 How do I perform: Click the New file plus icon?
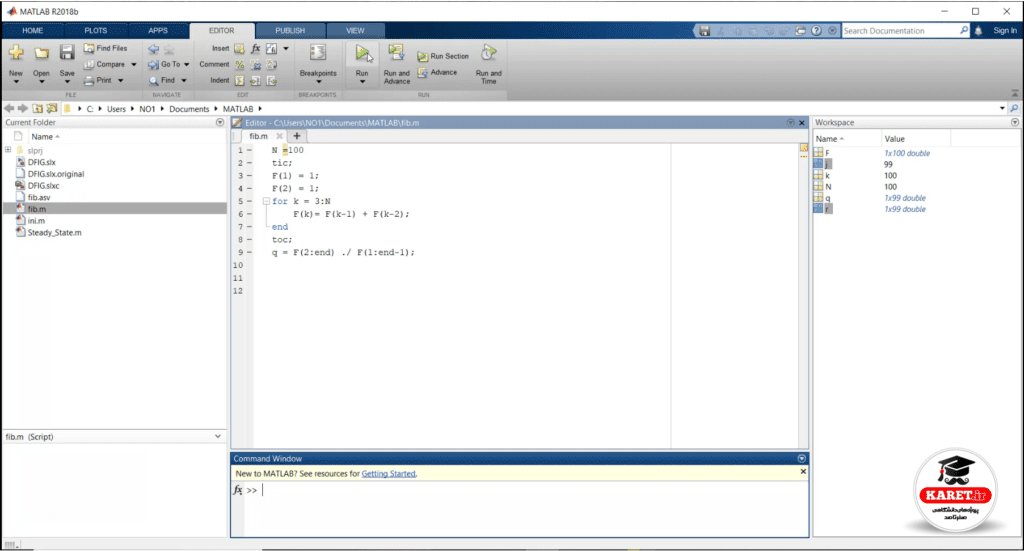(x=16, y=53)
